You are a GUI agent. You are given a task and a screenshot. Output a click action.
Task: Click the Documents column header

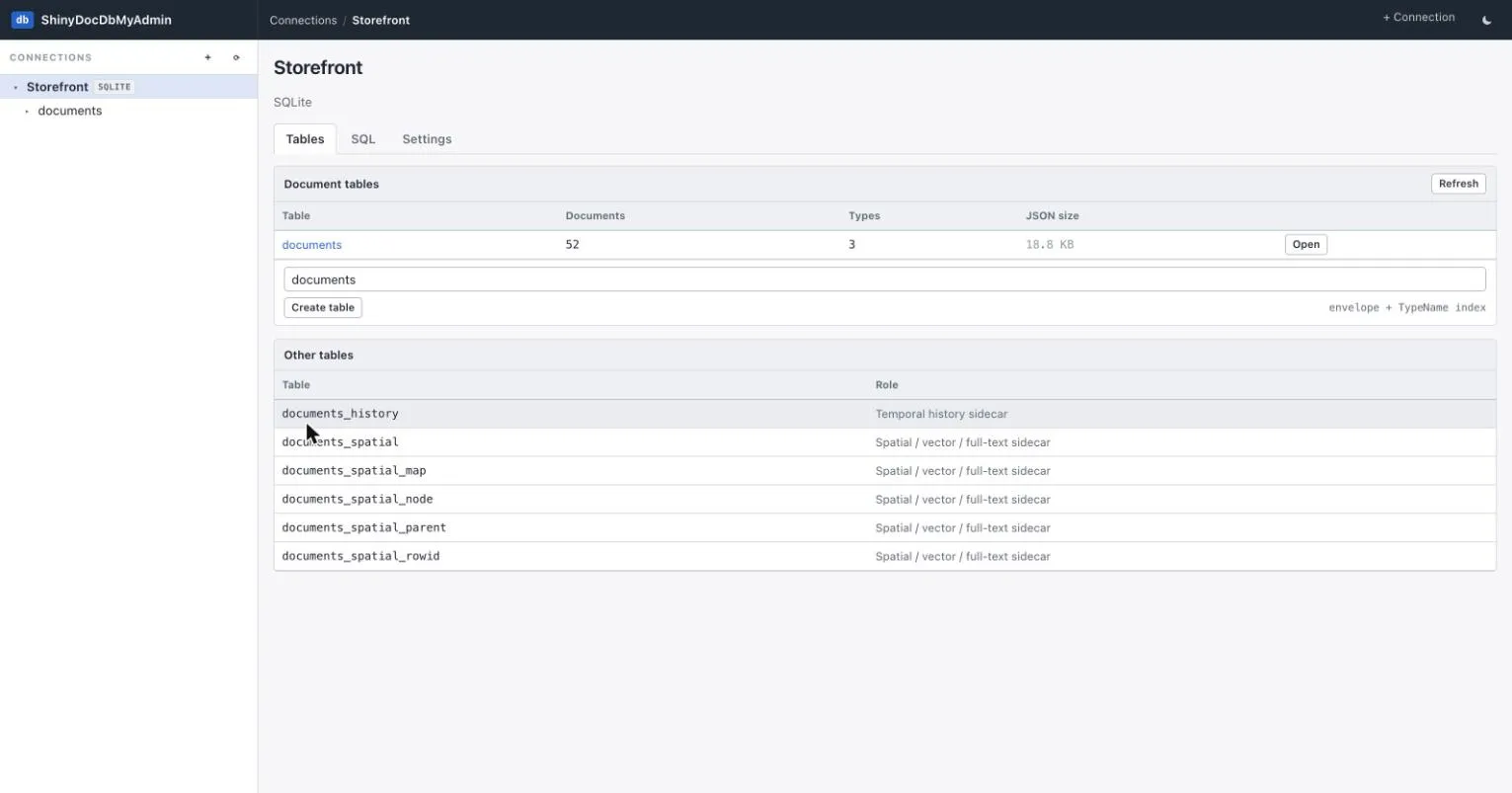click(x=595, y=215)
